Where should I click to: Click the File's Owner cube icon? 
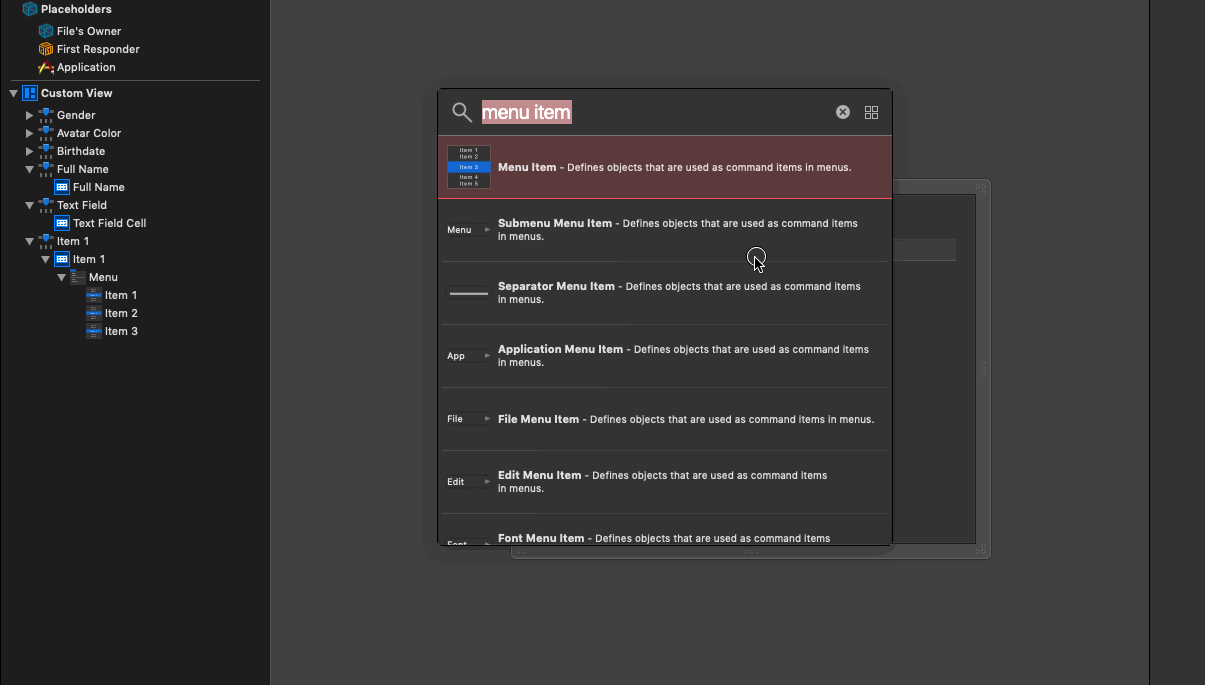[x=45, y=31]
